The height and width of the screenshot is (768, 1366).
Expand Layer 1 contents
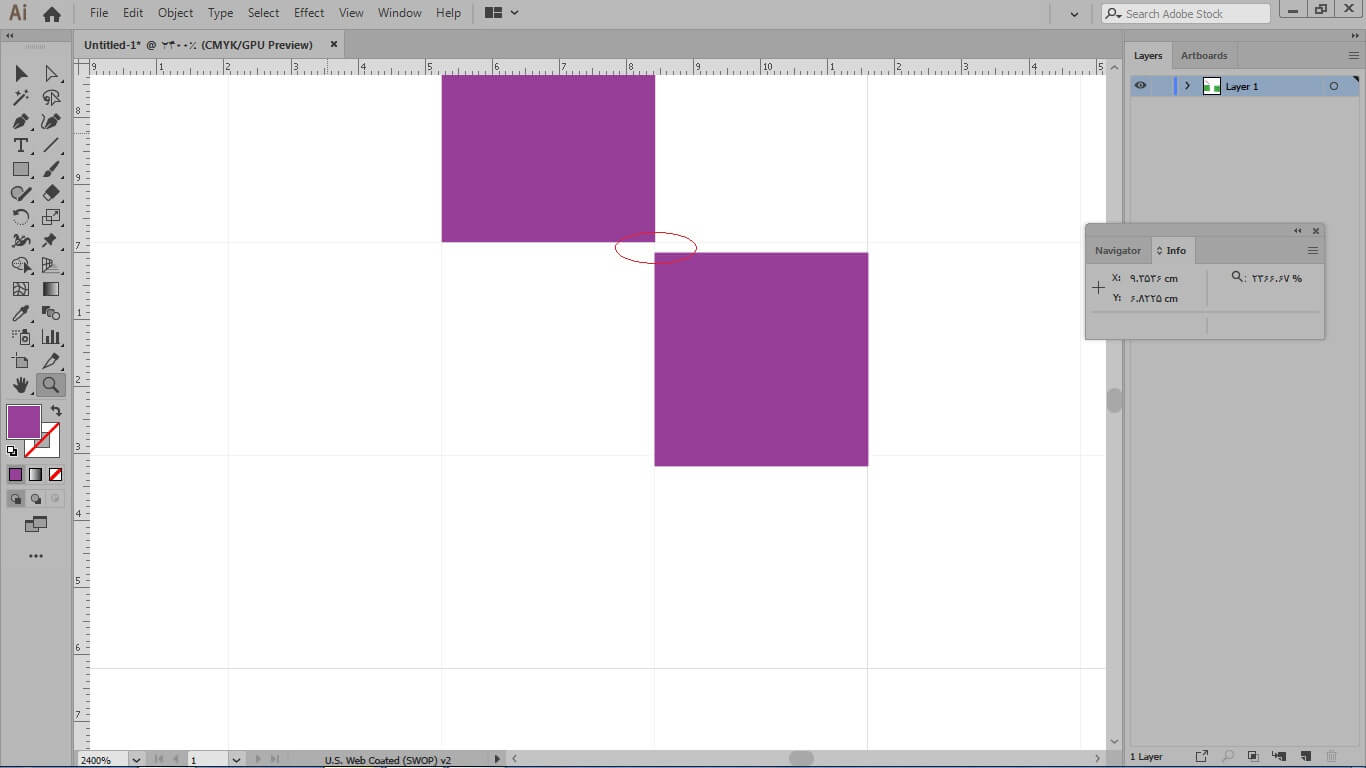coord(1187,86)
